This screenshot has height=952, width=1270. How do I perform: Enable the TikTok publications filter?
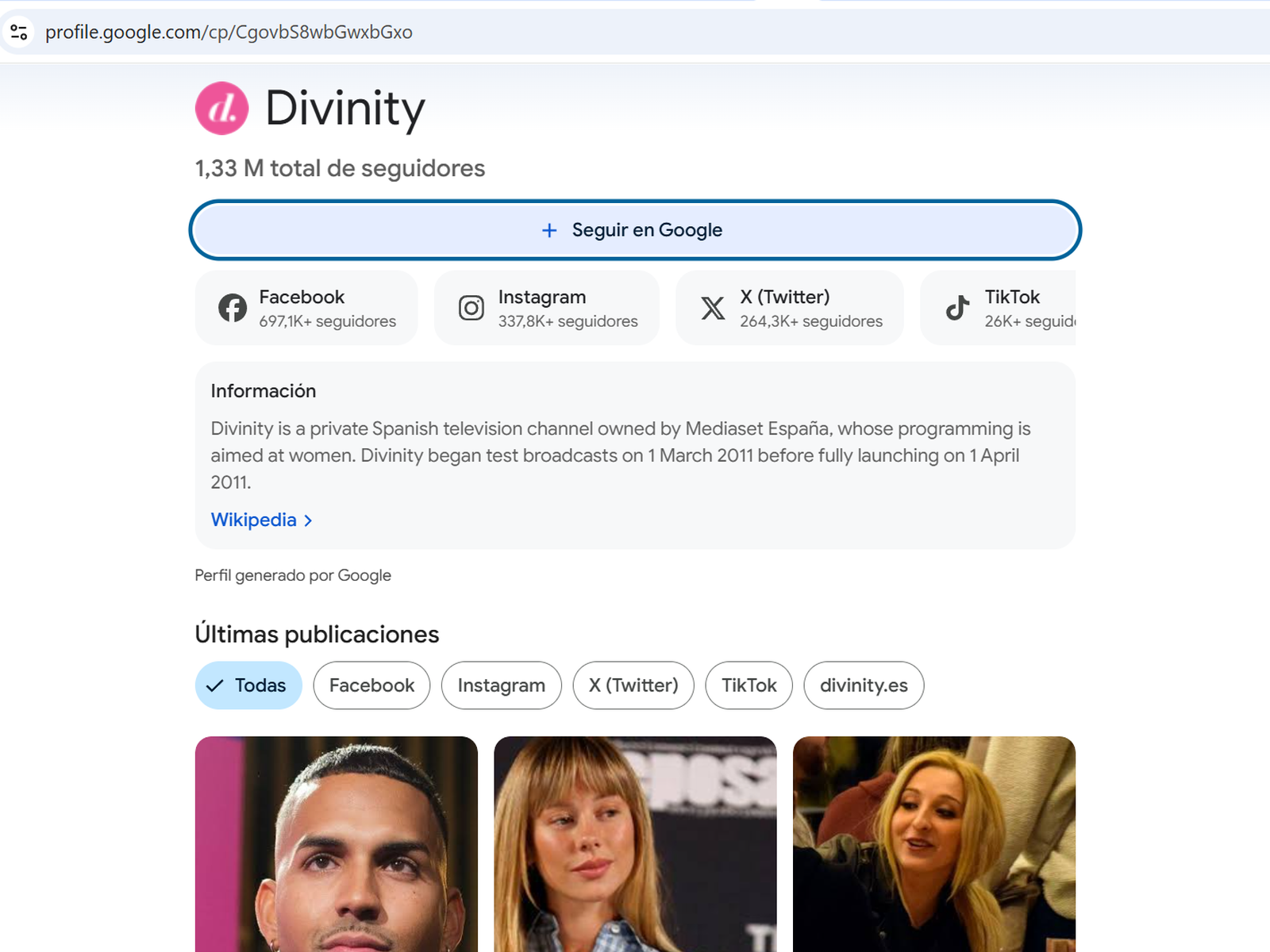pos(748,685)
